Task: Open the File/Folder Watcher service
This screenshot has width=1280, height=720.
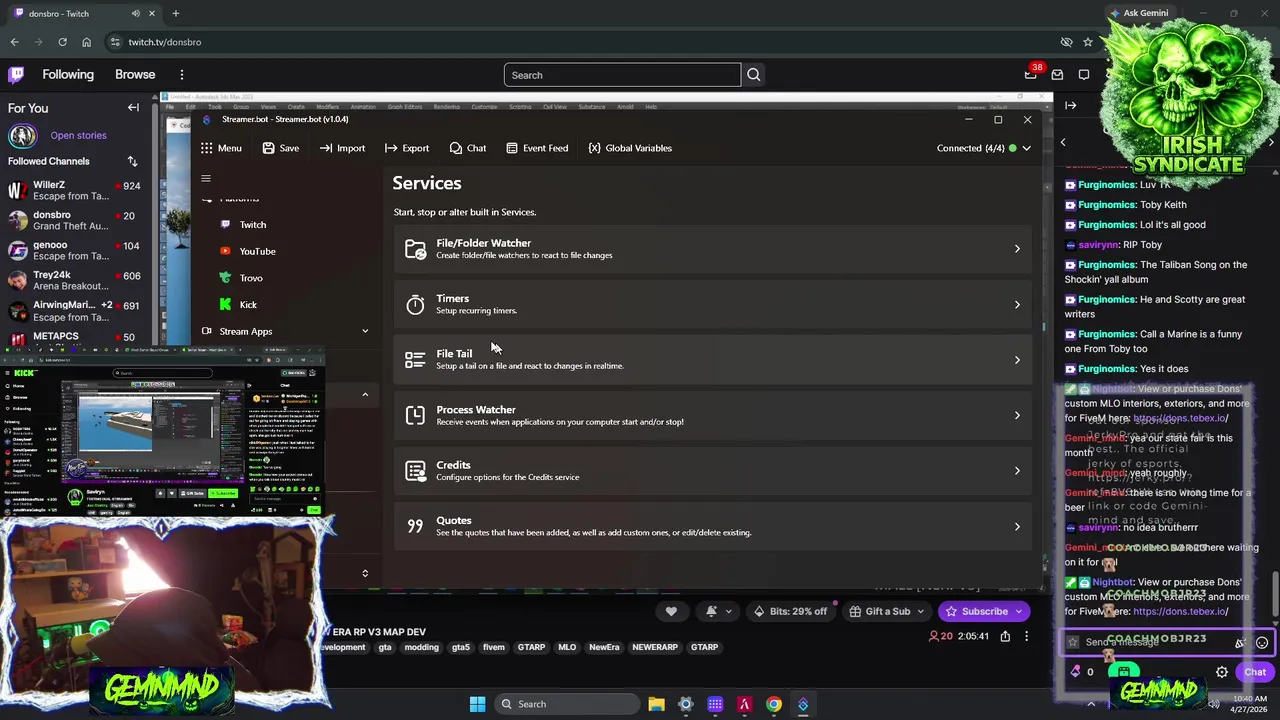Action: (x=712, y=249)
